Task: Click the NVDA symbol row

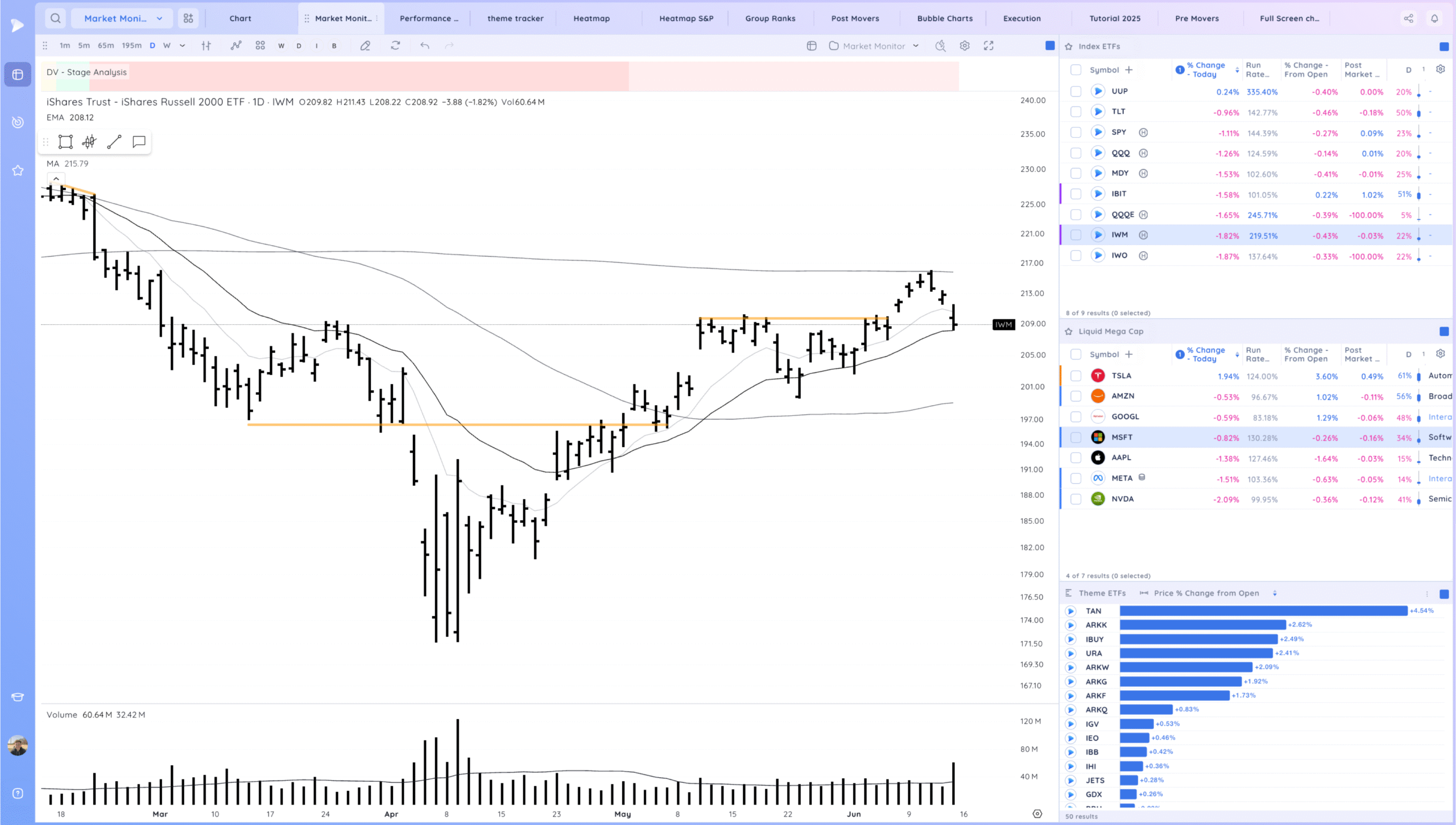Action: pos(1123,499)
